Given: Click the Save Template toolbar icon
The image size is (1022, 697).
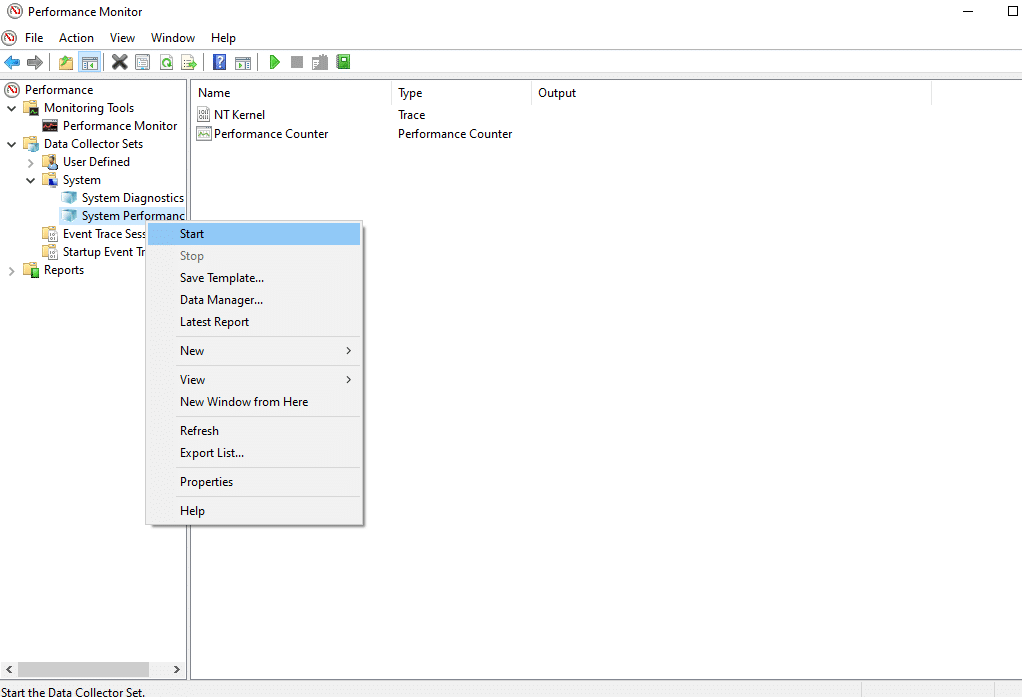Looking at the screenshot, I should pyautogui.click(x=319, y=62).
